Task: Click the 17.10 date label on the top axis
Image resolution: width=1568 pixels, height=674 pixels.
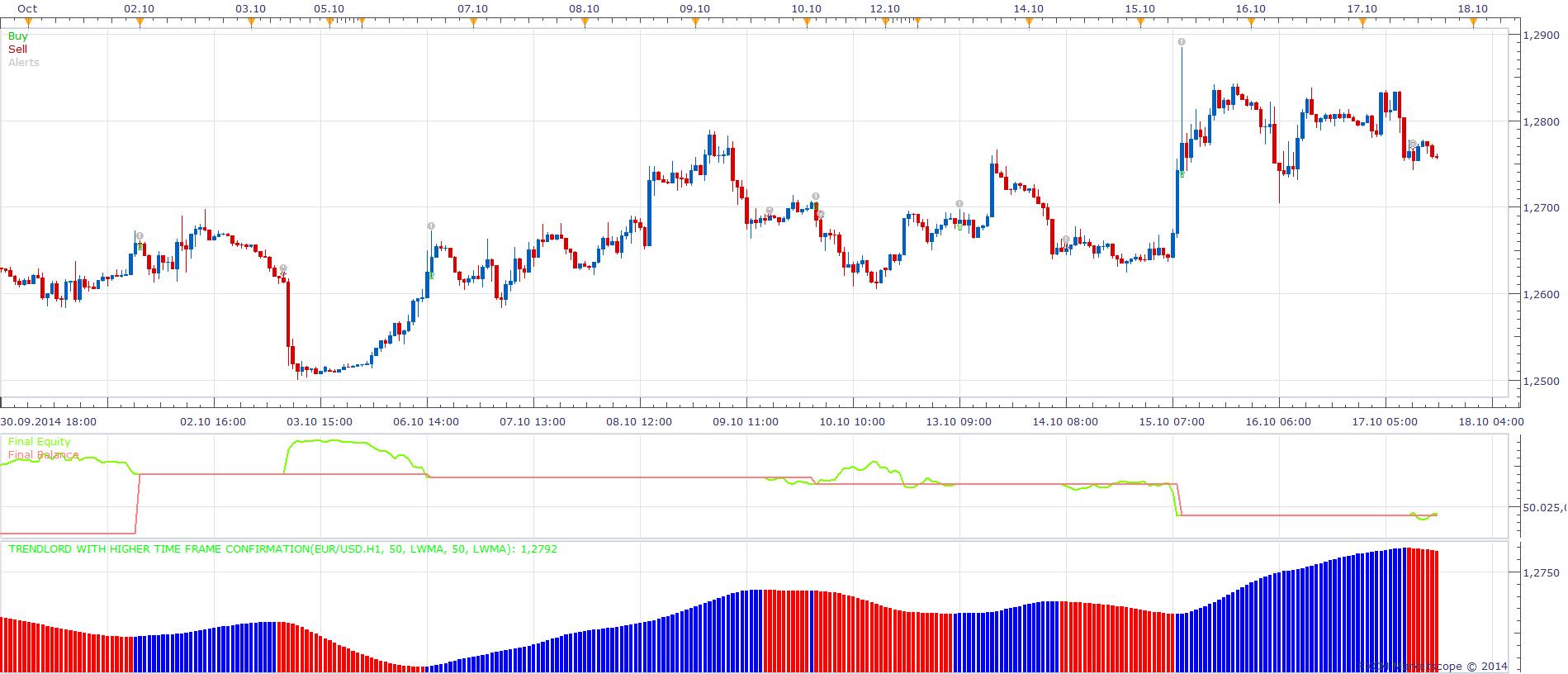Action: [x=1362, y=9]
